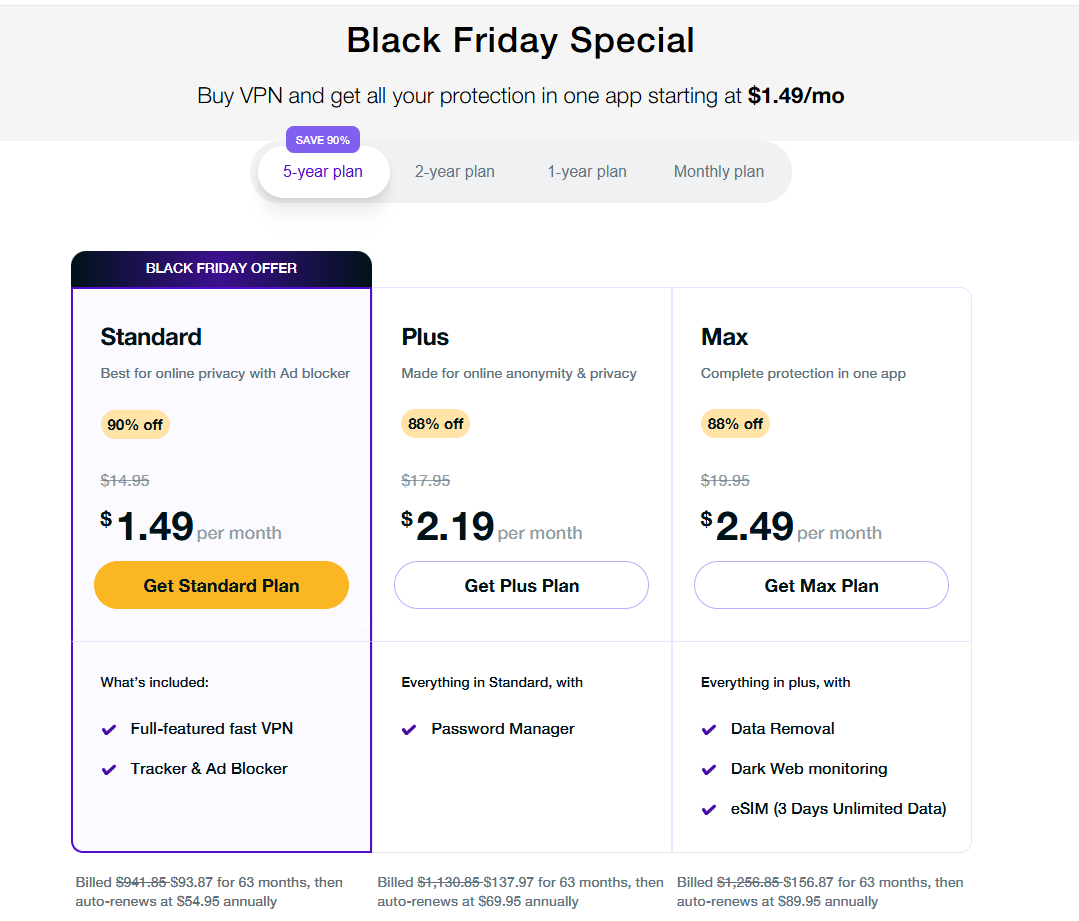Click the SAVE 90% badge

pyautogui.click(x=323, y=140)
